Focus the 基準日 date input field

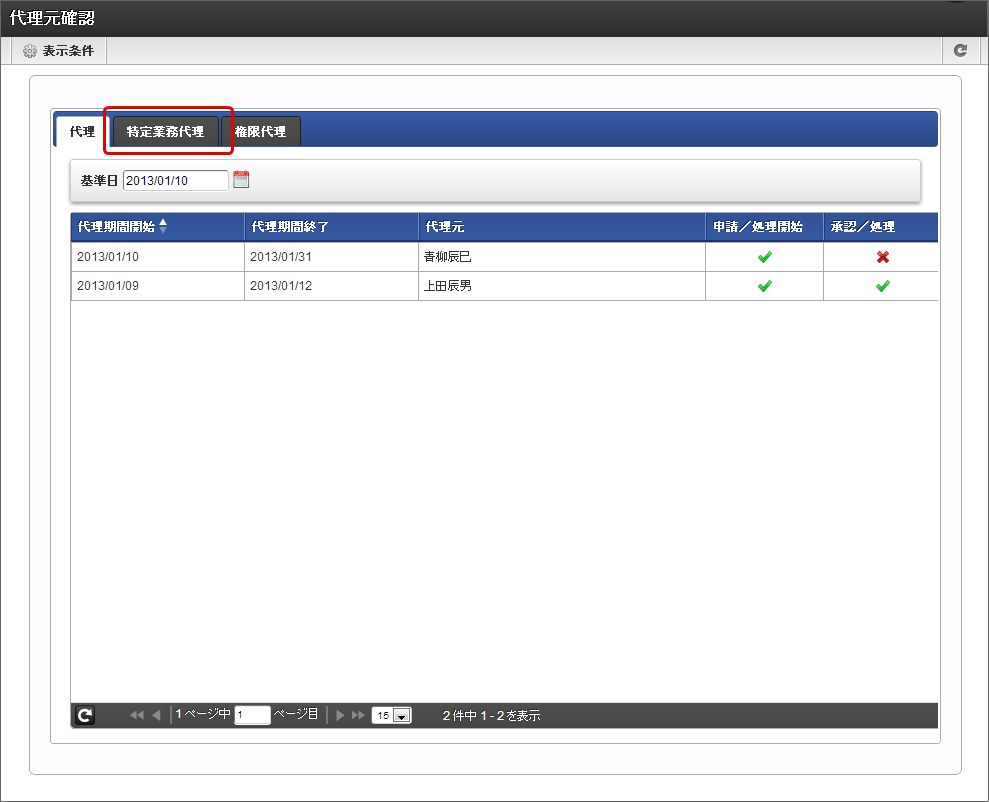point(175,180)
